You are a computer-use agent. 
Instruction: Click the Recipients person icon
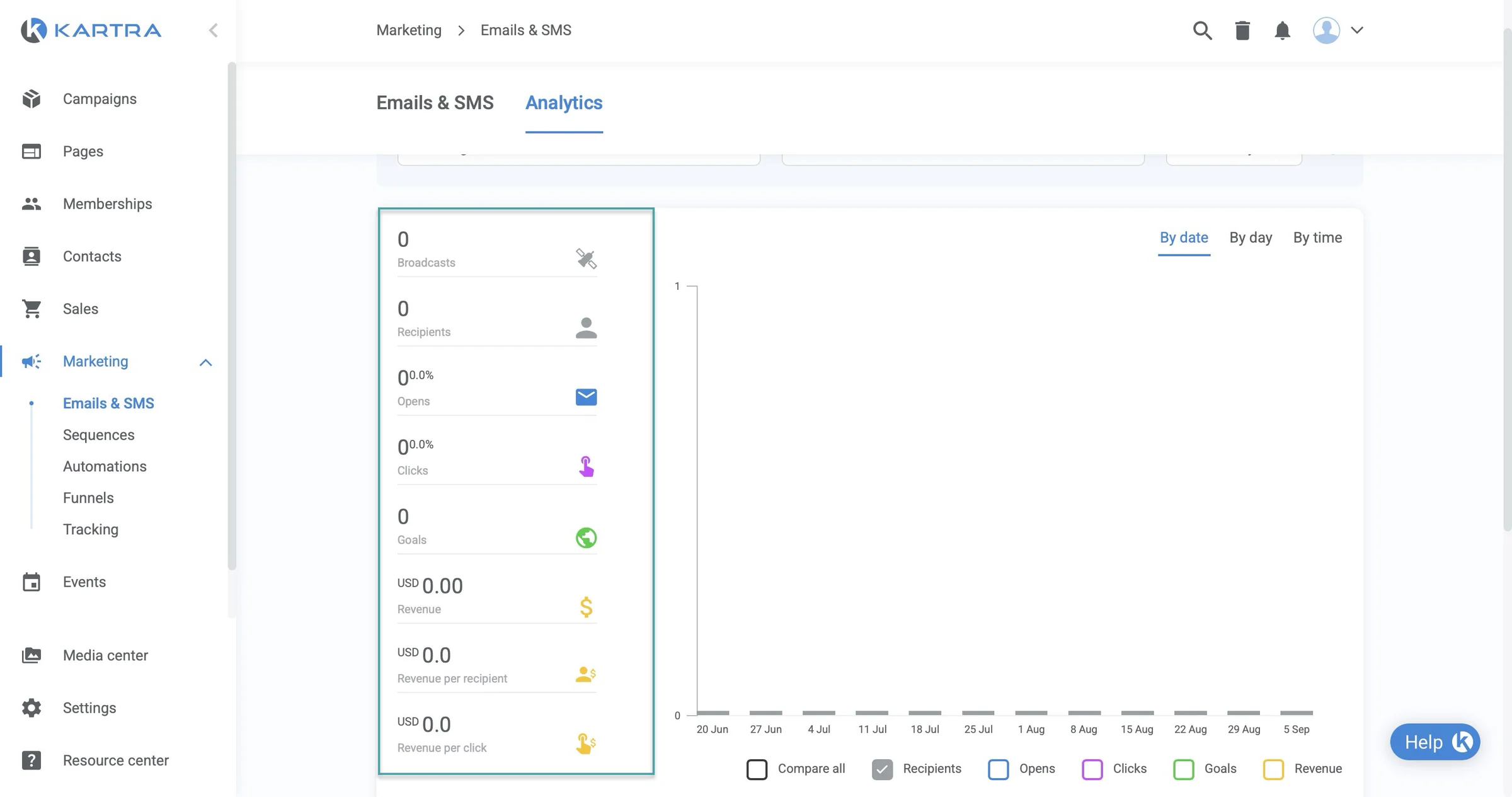(x=586, y=328)
